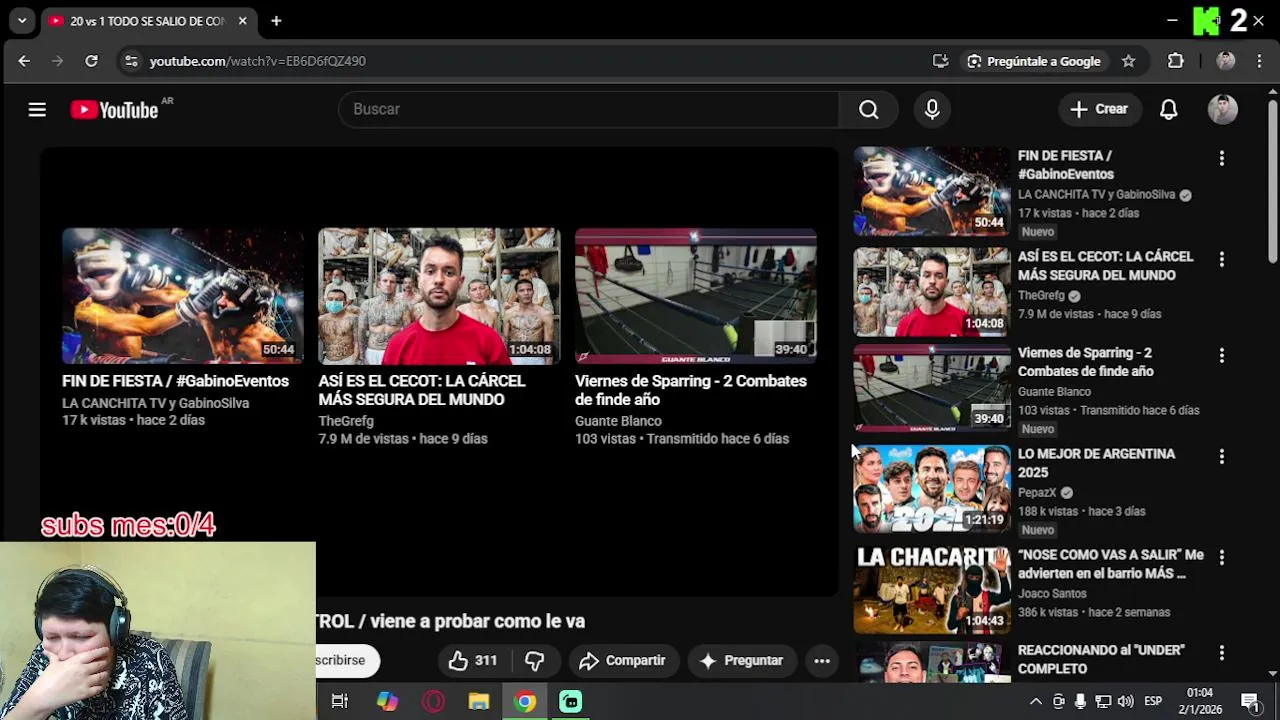Open the green Streamlabs app on taskbar
Image resolution: width=1280 pixels, height=720 pixels.
[x=571, y=701]
